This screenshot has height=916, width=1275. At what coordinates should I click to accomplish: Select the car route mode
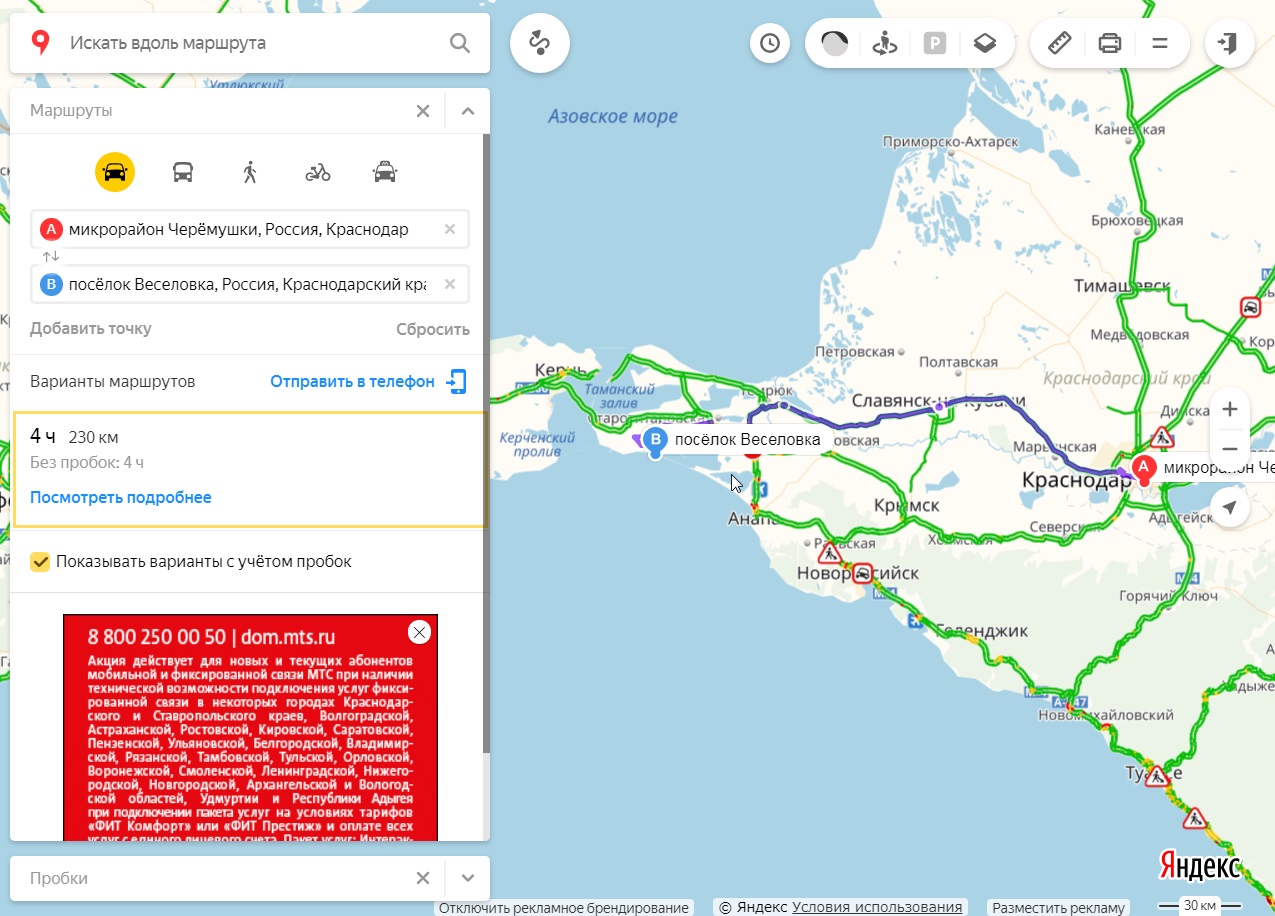[115, 172]
